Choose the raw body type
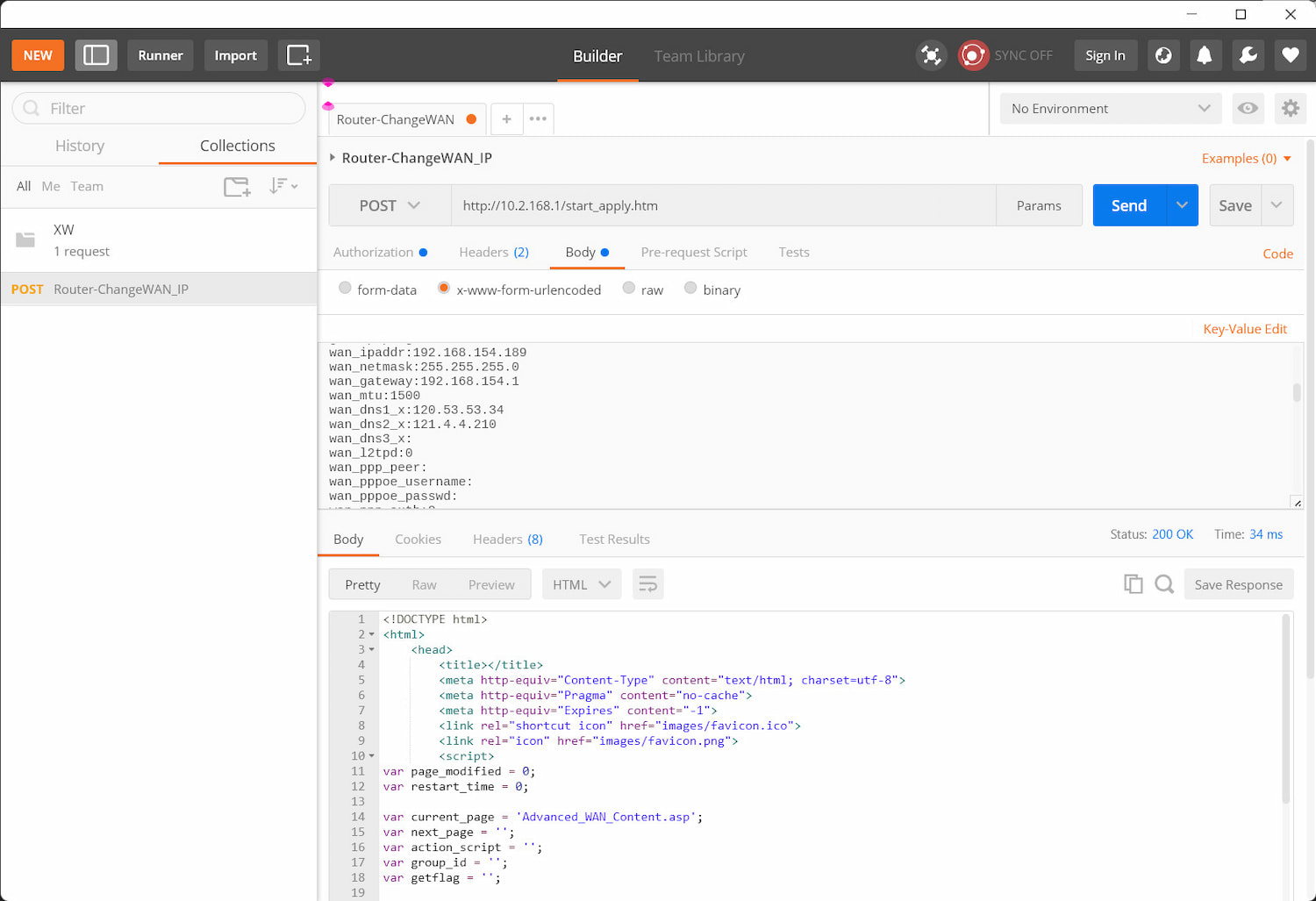The width and height of the screenshot is (1316, 901). point(629,289)
